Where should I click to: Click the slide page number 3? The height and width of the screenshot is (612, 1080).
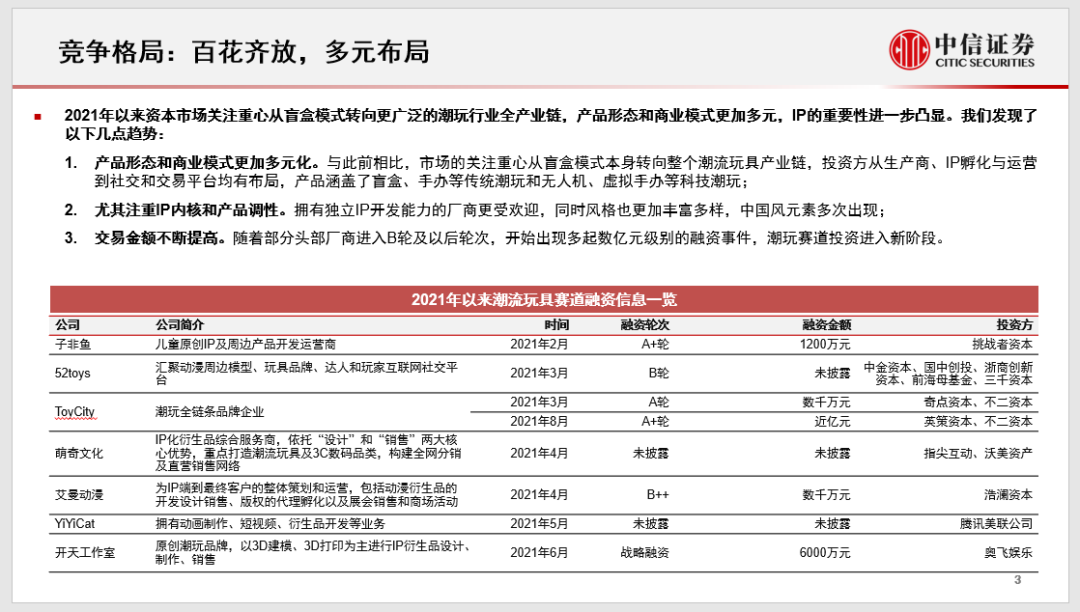click(1018, 580)
